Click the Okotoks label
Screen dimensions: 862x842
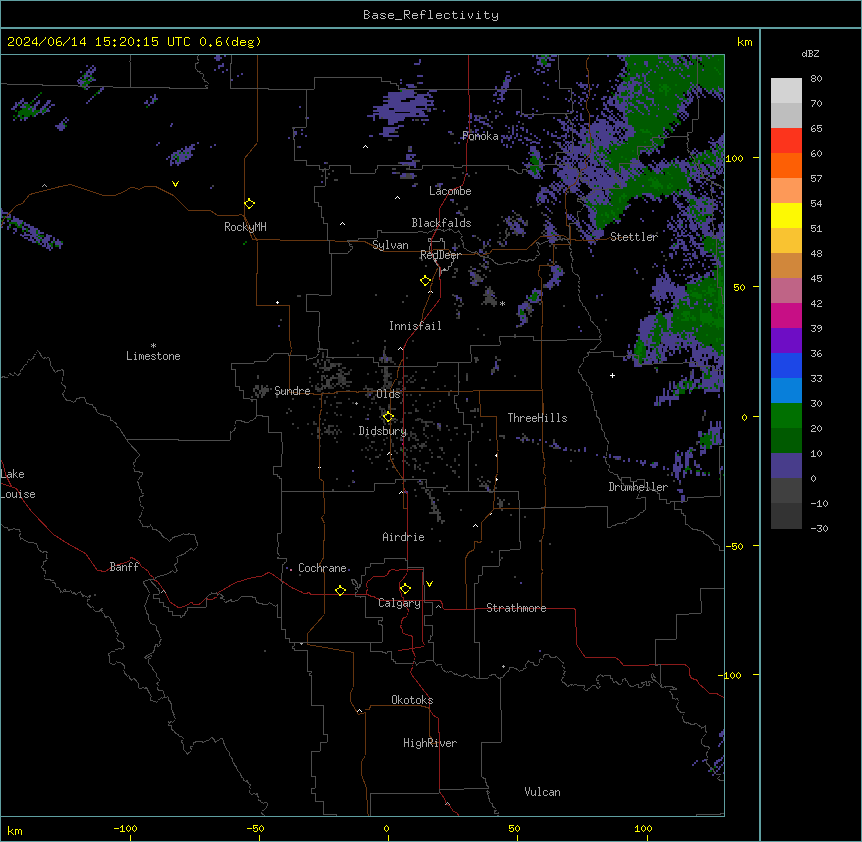tap(412, 700)
